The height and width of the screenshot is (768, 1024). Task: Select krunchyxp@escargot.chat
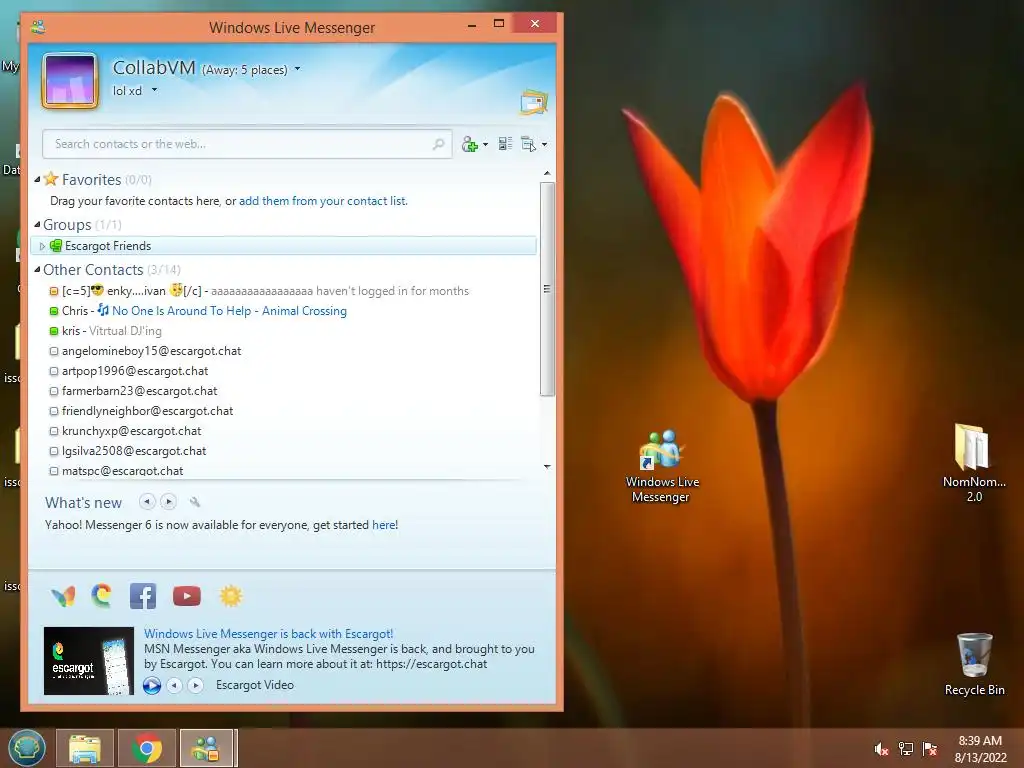click(x=285, y=431)
